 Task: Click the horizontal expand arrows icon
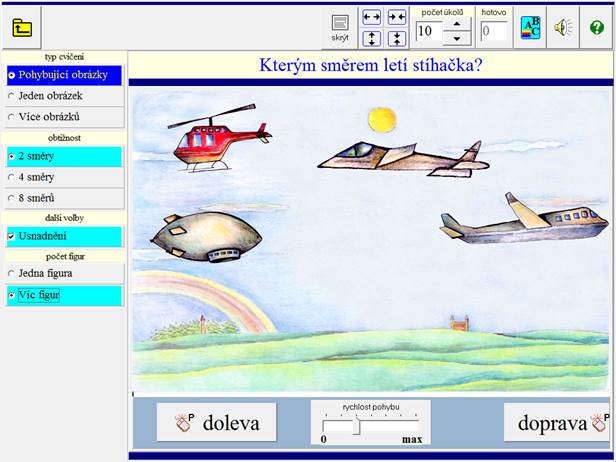pos(371,17)
